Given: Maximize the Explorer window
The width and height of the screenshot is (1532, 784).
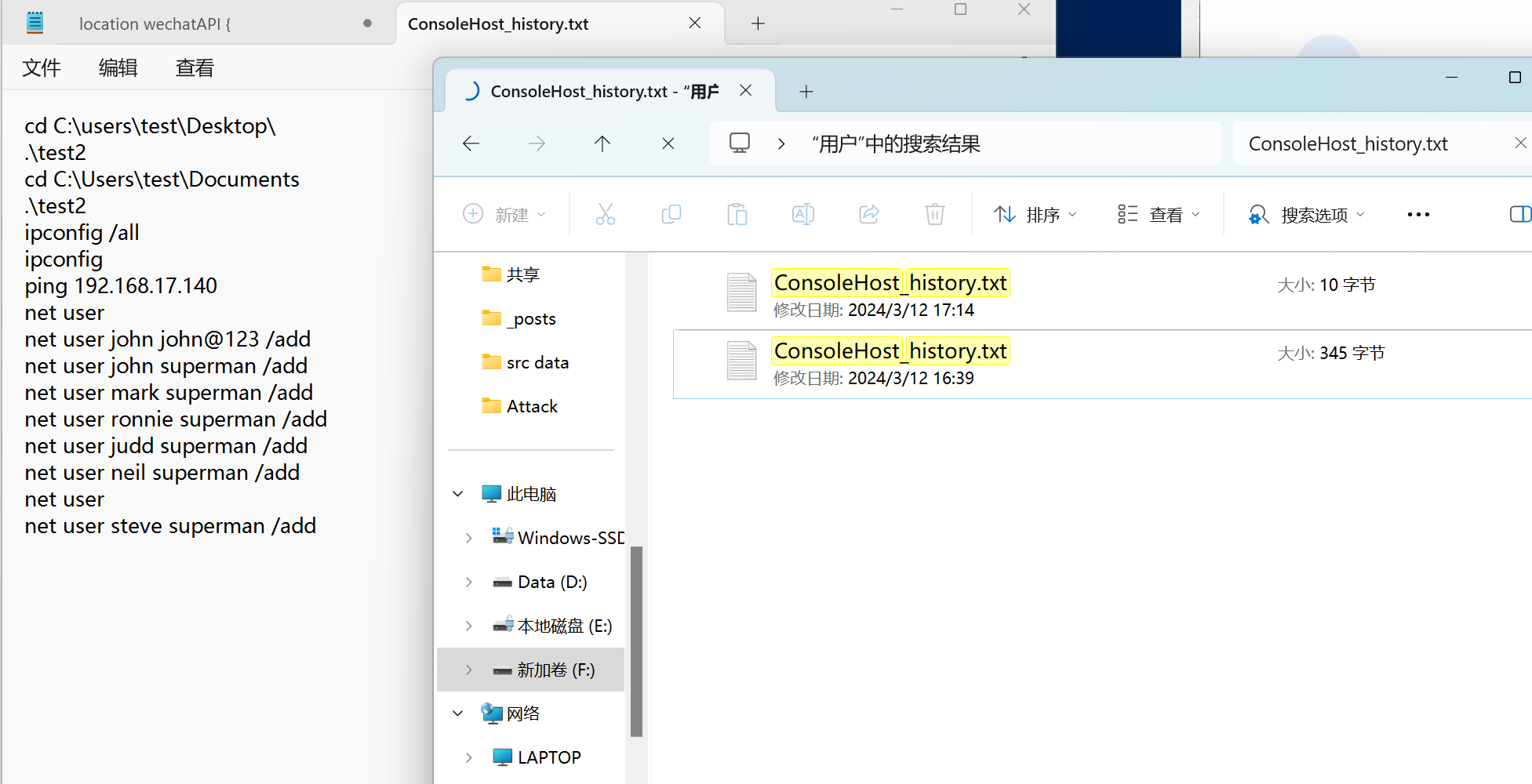Looking at the screenshot, I should tap(1515, 77).
